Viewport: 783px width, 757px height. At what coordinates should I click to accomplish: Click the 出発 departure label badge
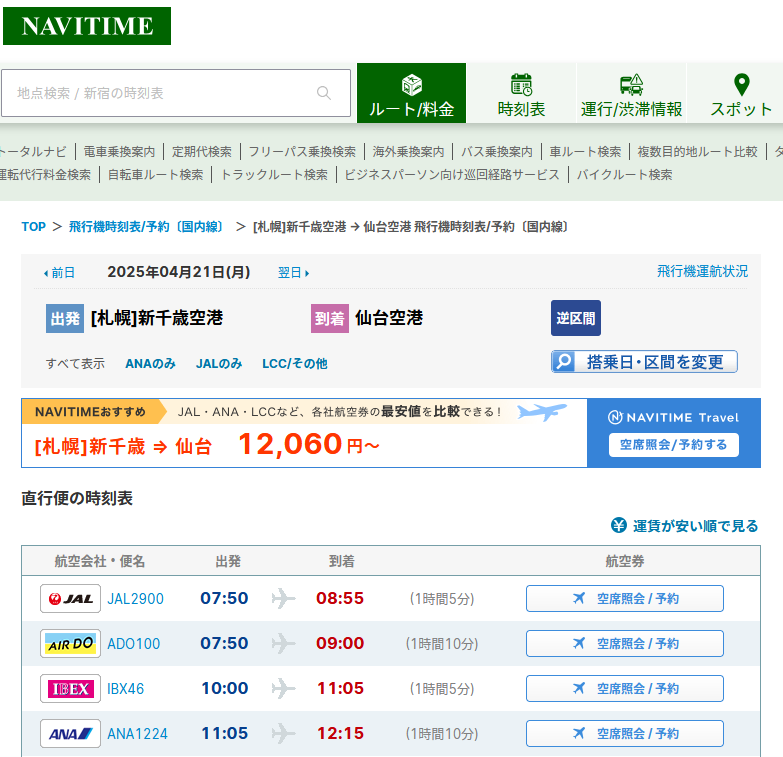point(65,318)
